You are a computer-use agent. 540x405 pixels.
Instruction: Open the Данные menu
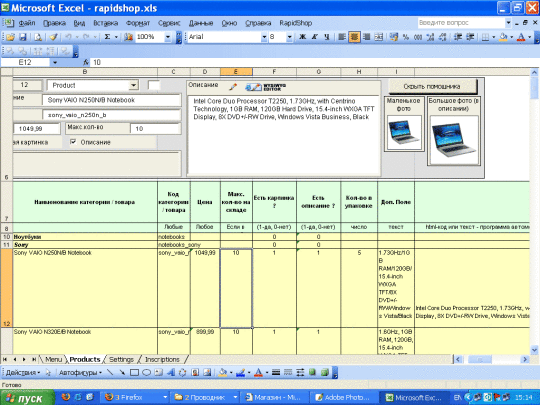click(201, 23)
